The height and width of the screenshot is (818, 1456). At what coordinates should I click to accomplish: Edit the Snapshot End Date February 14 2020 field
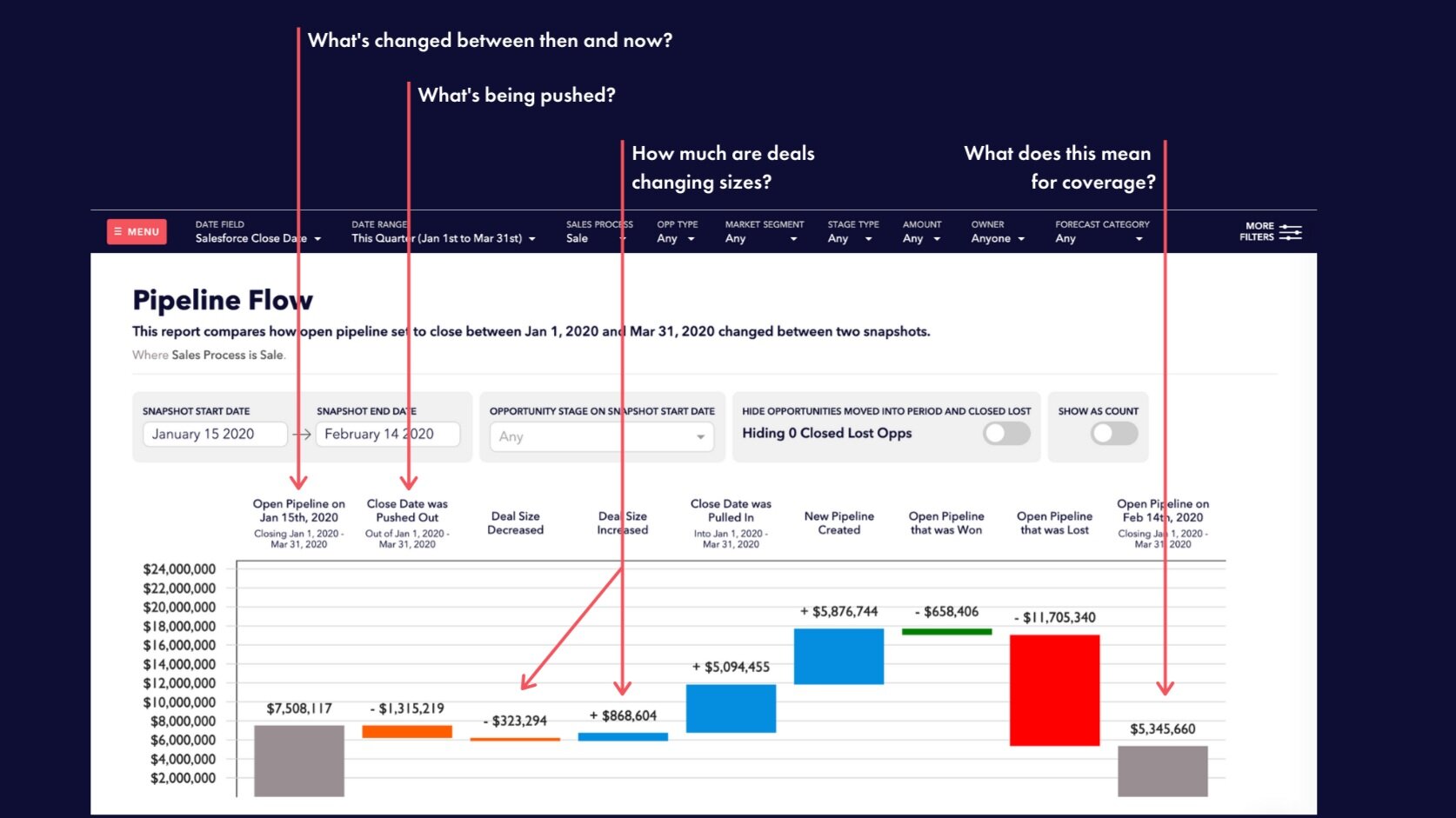(x=388, y=434)
